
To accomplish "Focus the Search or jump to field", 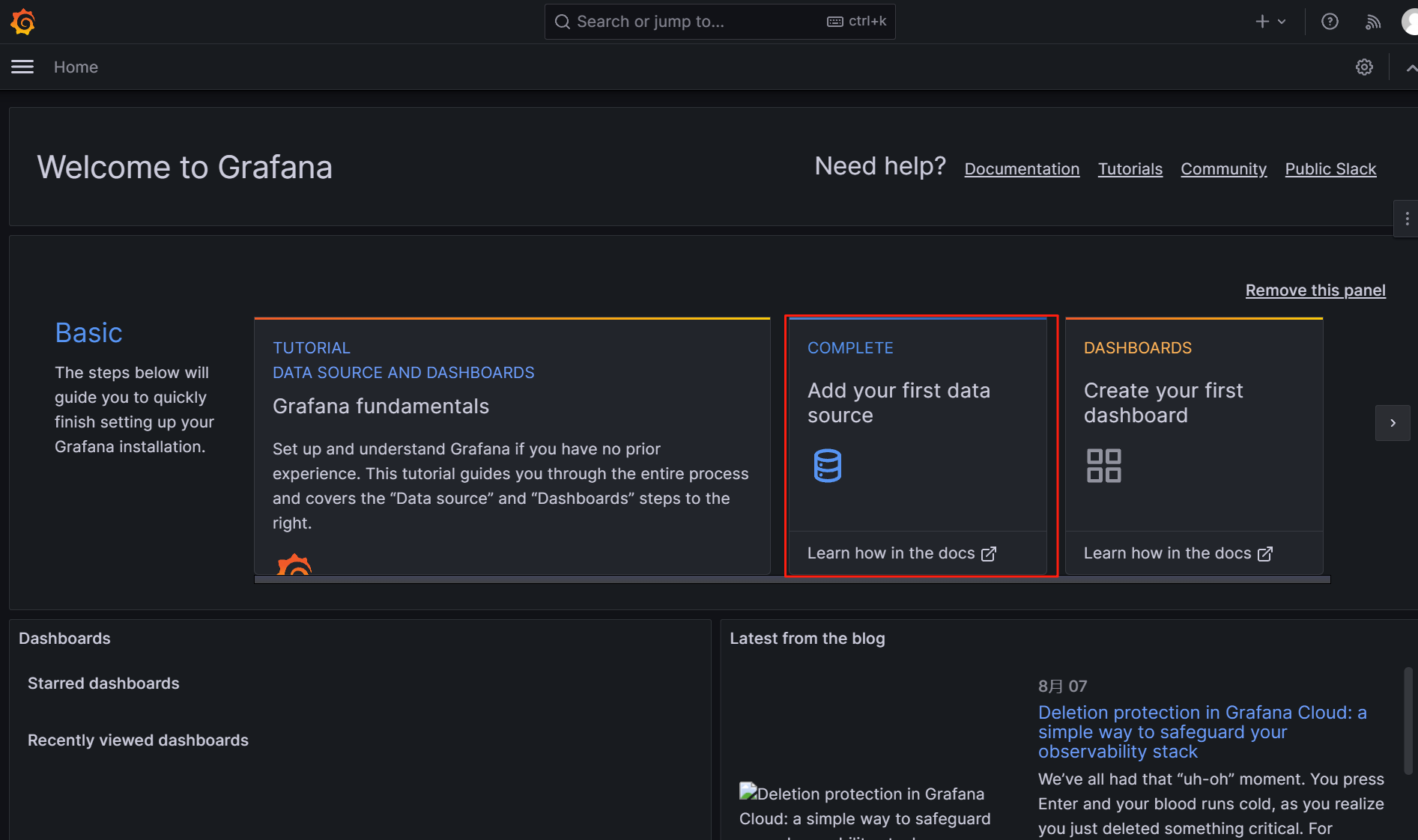I will [720, 22].
